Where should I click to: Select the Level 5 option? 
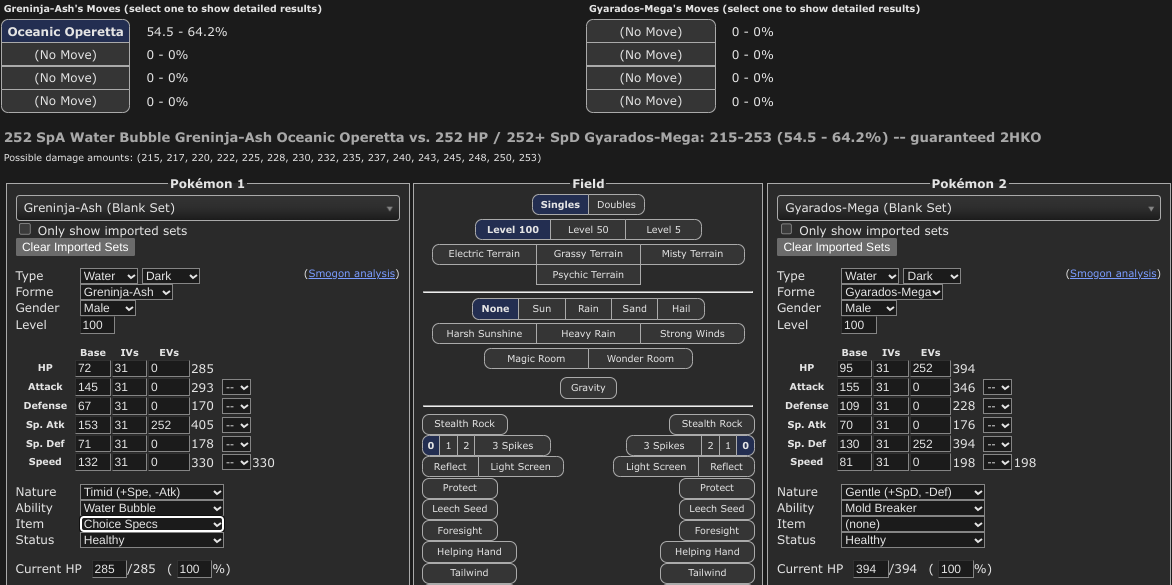click(664, 229)
